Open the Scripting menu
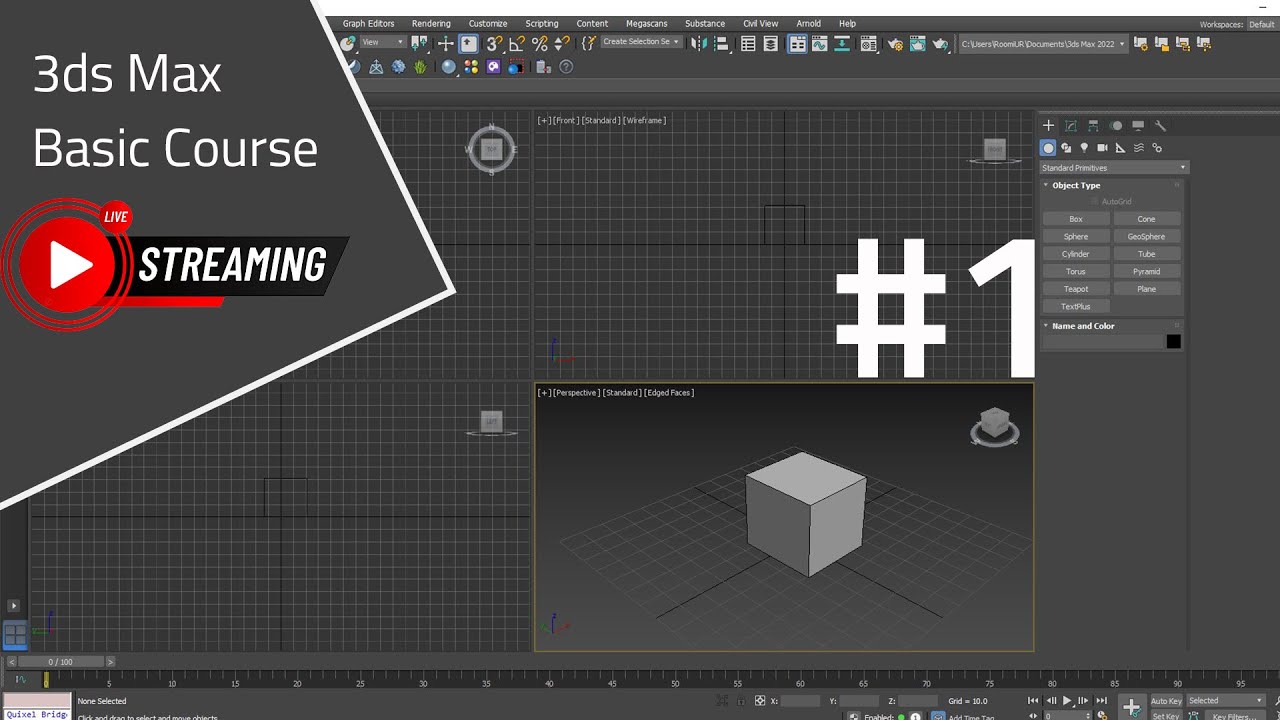This screenshot has height=720, width=1280. (x=542, y=24)
